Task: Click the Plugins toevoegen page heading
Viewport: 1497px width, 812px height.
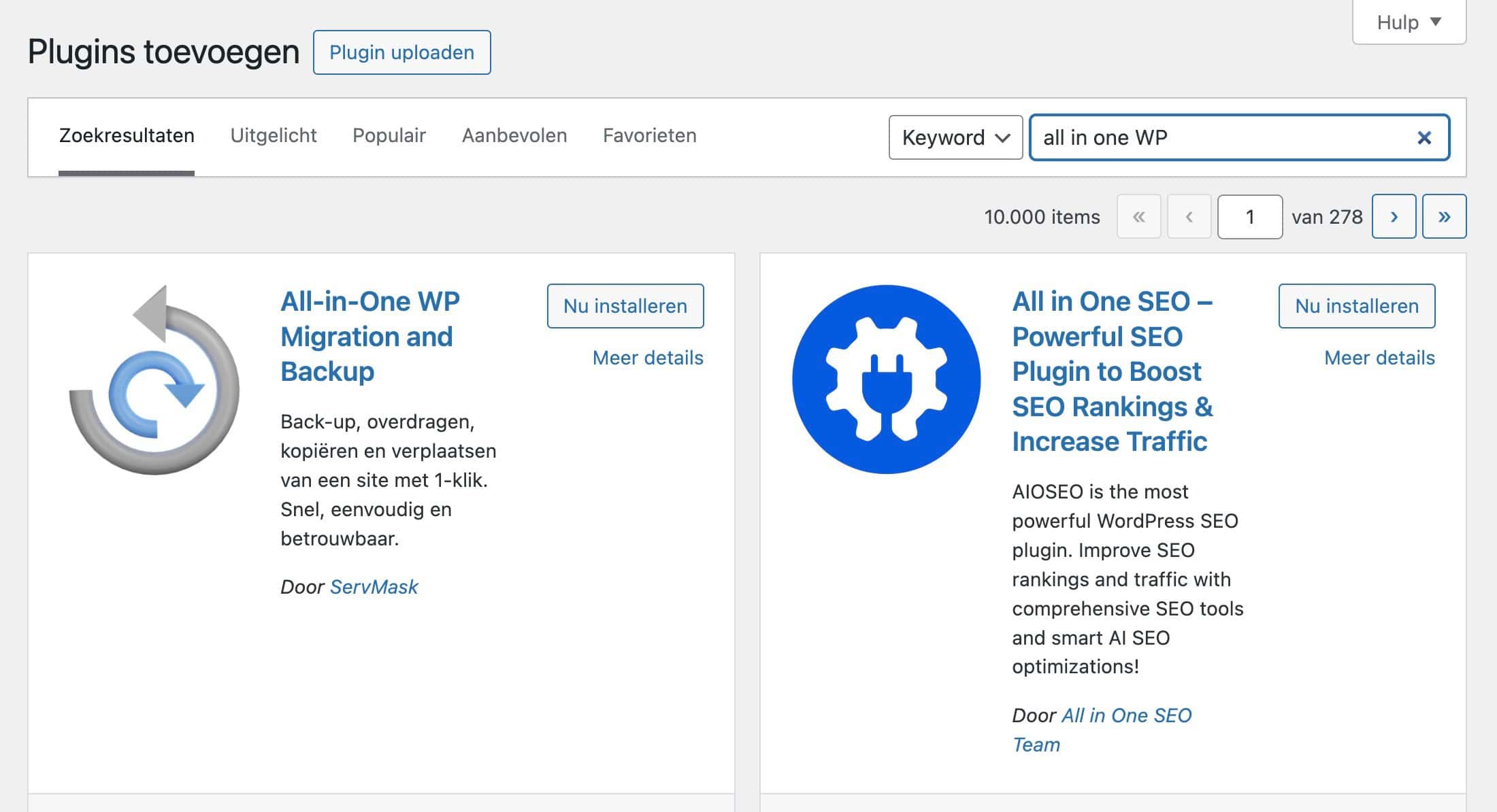Action: tap(163, 52)
